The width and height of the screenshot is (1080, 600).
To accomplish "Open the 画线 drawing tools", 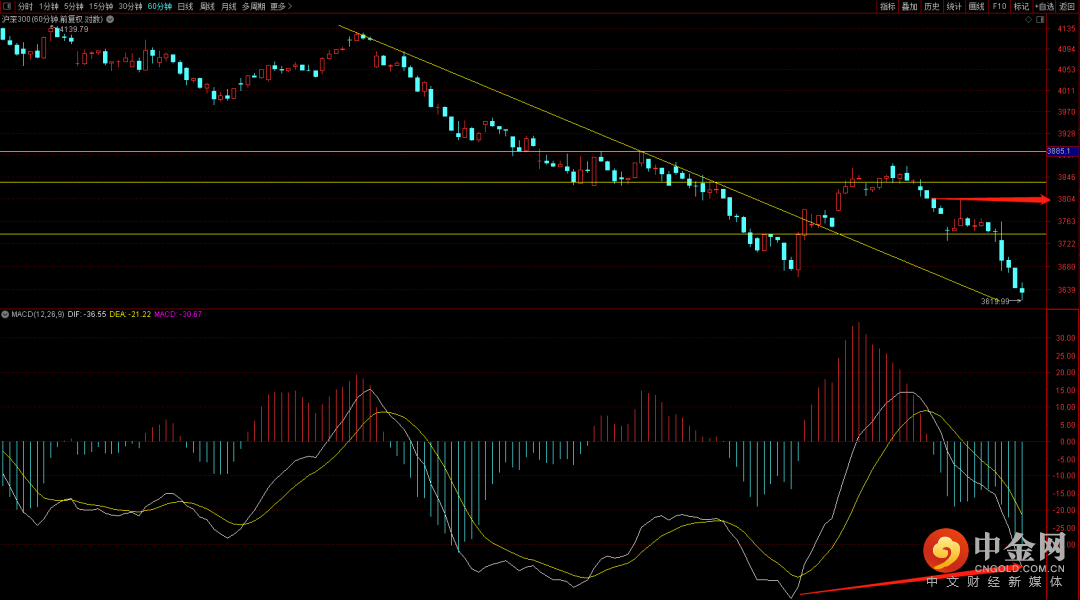I will [977, 6].
